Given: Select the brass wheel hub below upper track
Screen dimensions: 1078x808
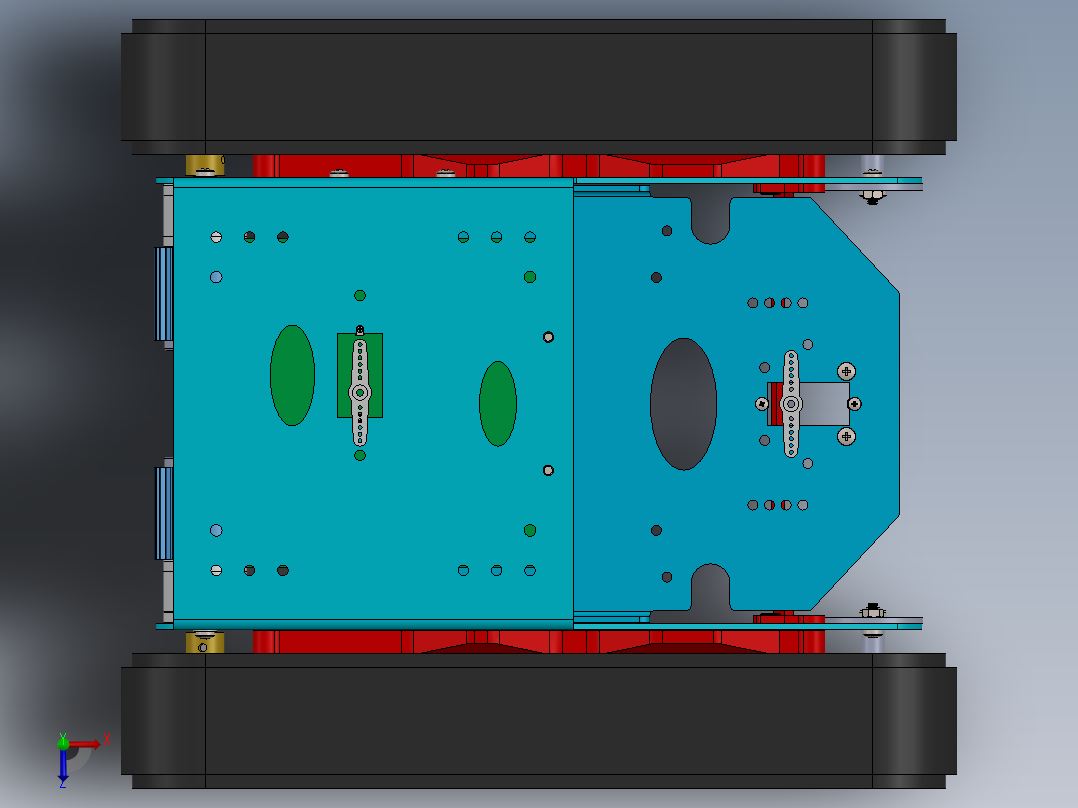Looking at the screenshot, I should click(x=205, y=165).
